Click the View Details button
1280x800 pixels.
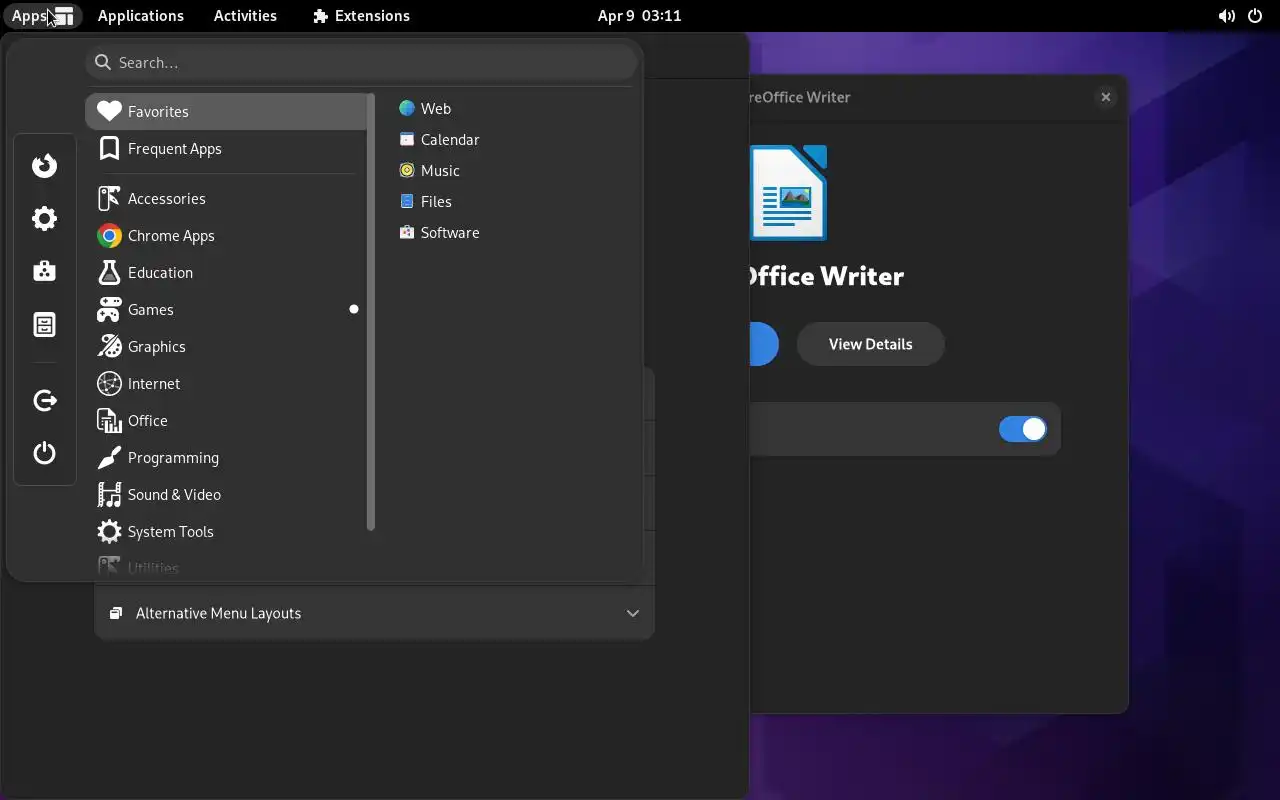pos(870,344)
